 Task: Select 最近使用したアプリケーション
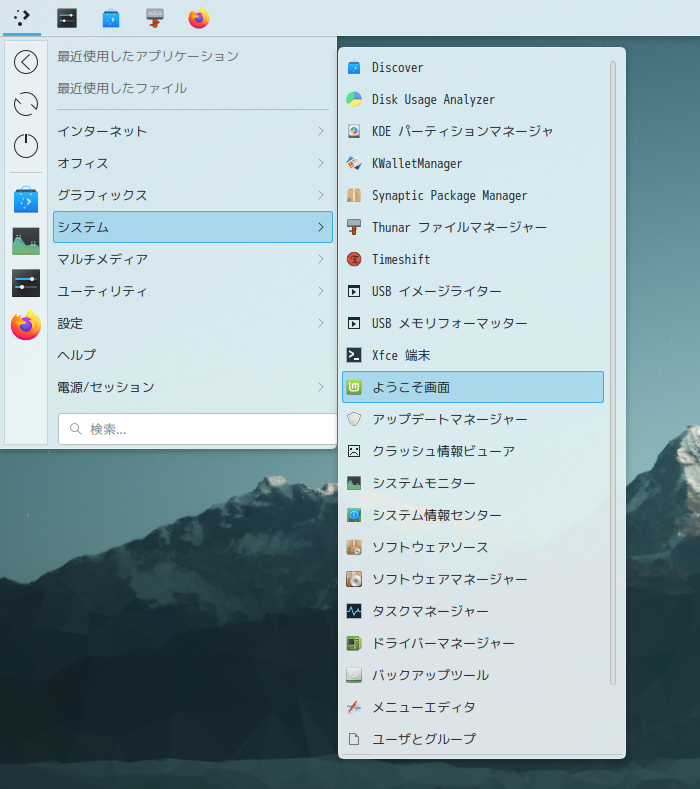tap(148, 56)
